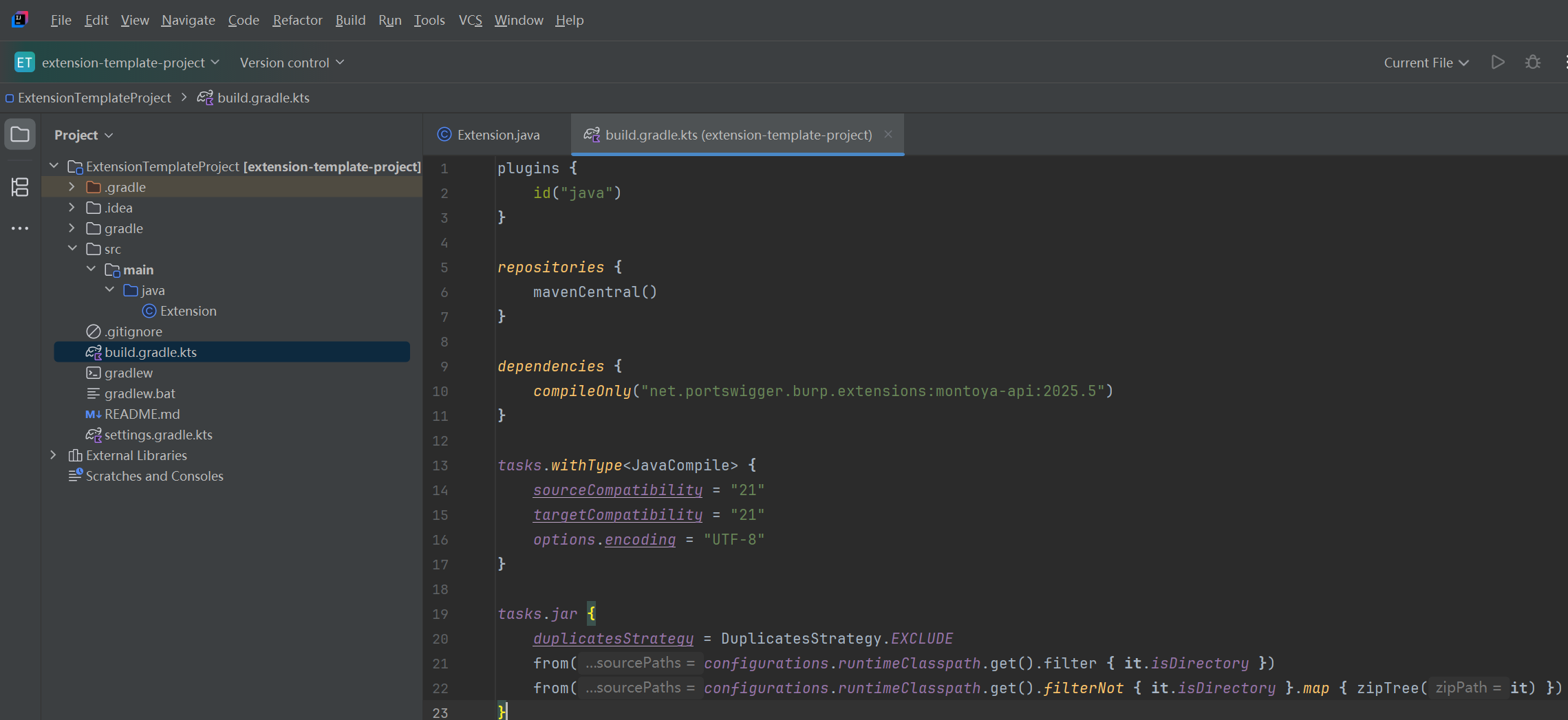Collapse the main folder
The width and height of the screenshot is (1568, 720).
click(x=91, y=269)
